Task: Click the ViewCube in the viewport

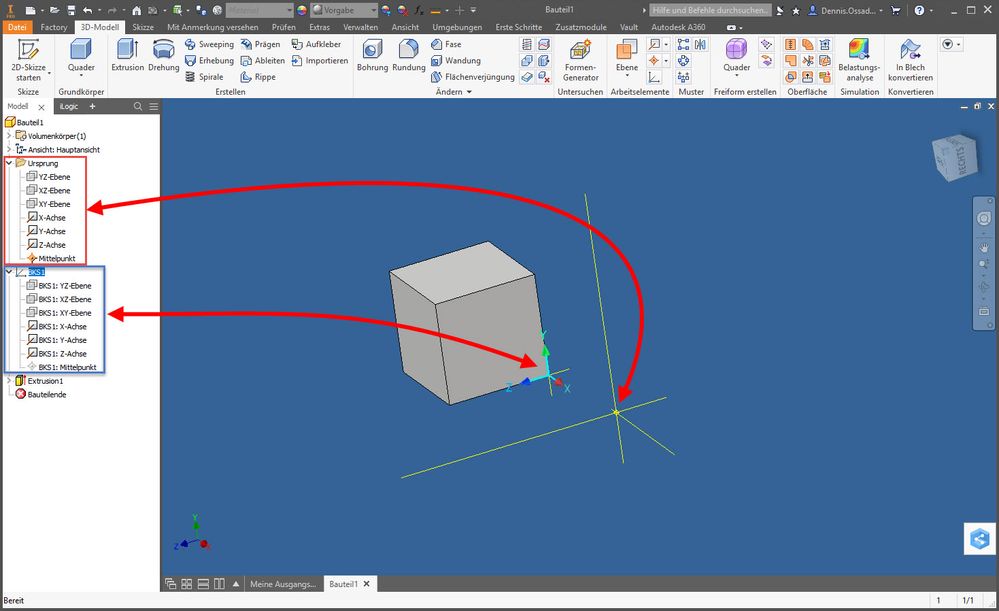Action: click(954, 155)
